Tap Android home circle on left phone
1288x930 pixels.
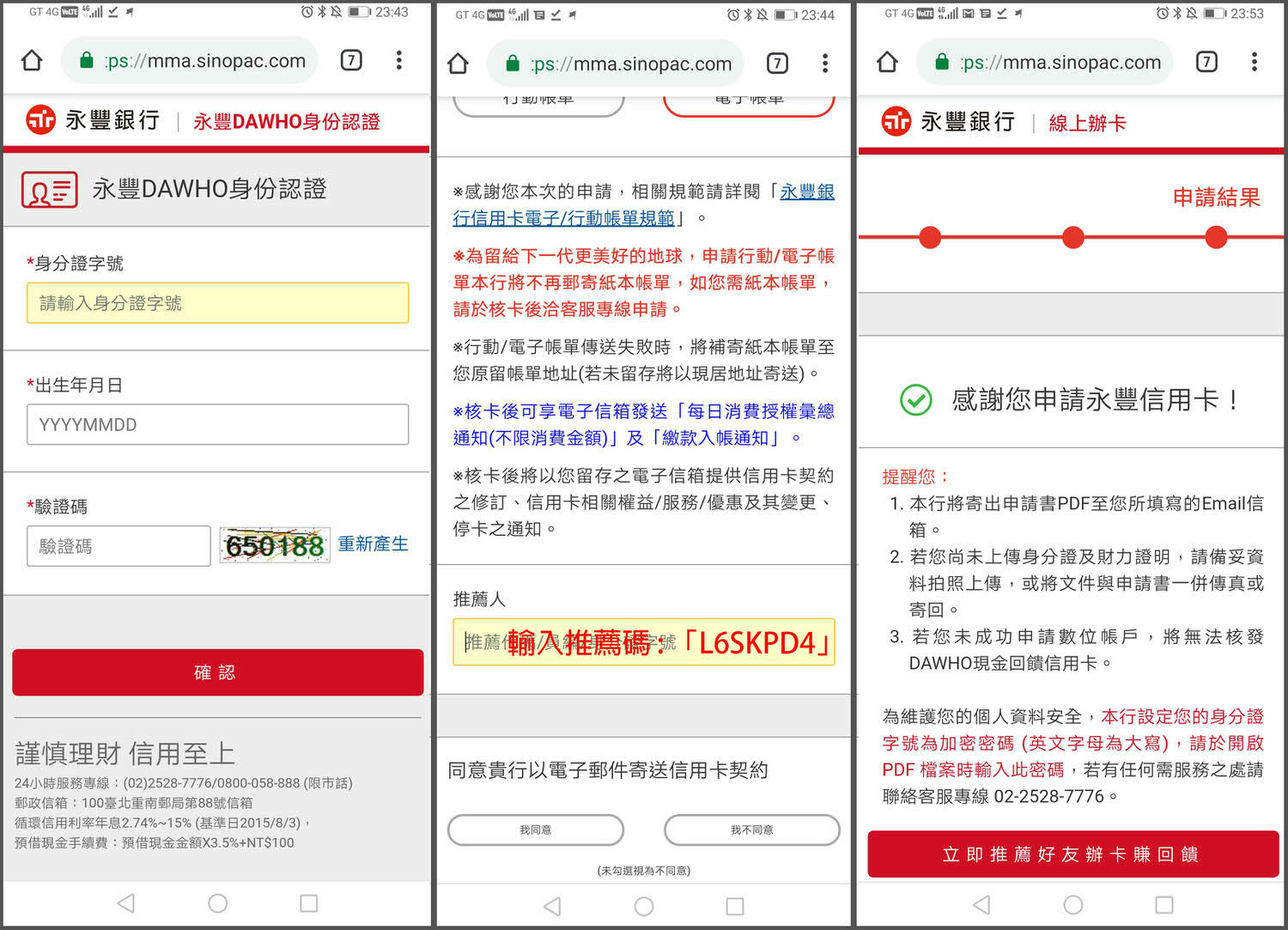point(217,903)
